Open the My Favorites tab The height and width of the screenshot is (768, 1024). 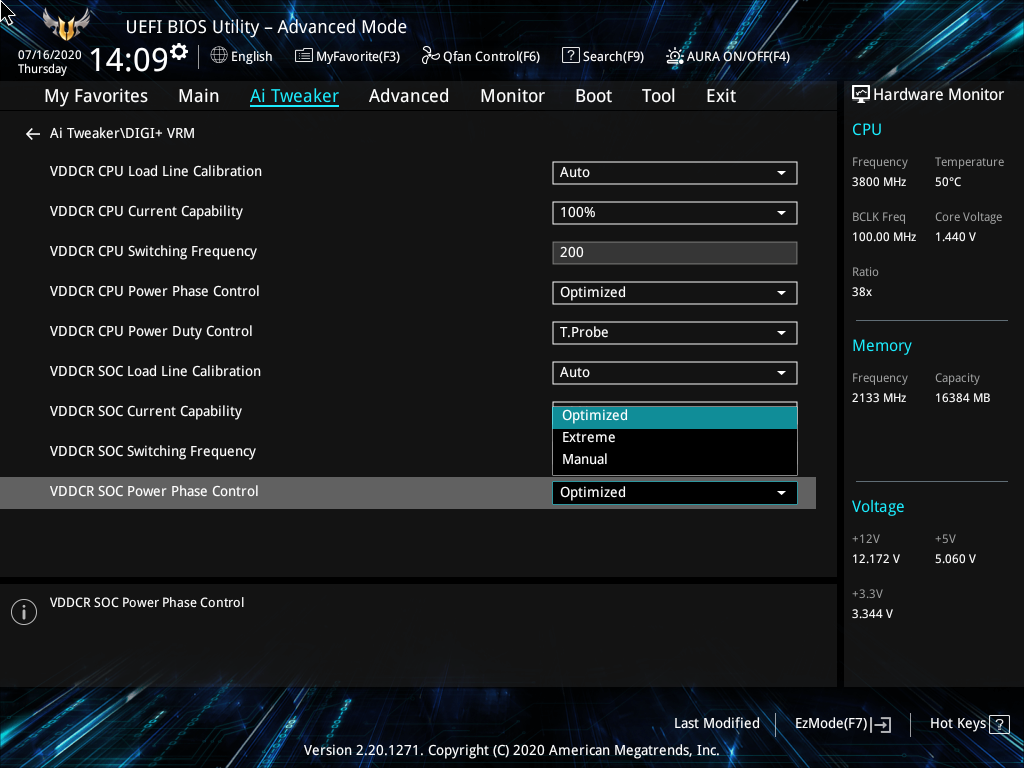tap(96, 96)
